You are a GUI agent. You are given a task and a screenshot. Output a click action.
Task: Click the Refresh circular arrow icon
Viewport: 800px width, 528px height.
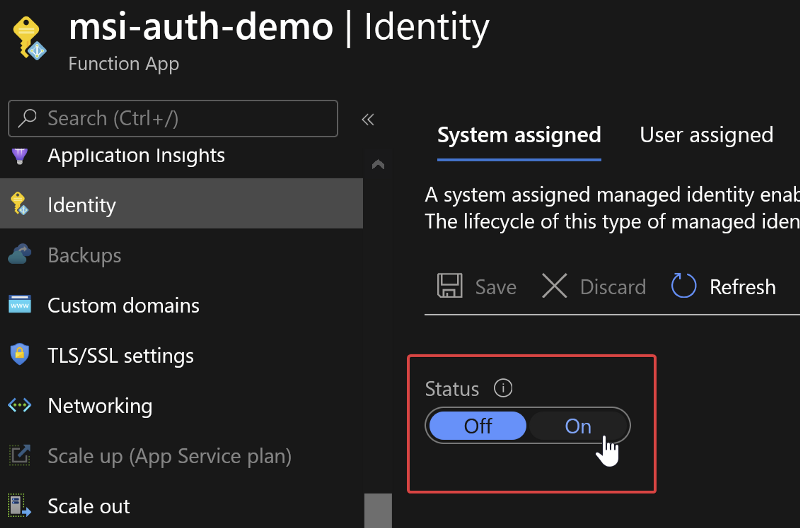click(x=683, y=286)
